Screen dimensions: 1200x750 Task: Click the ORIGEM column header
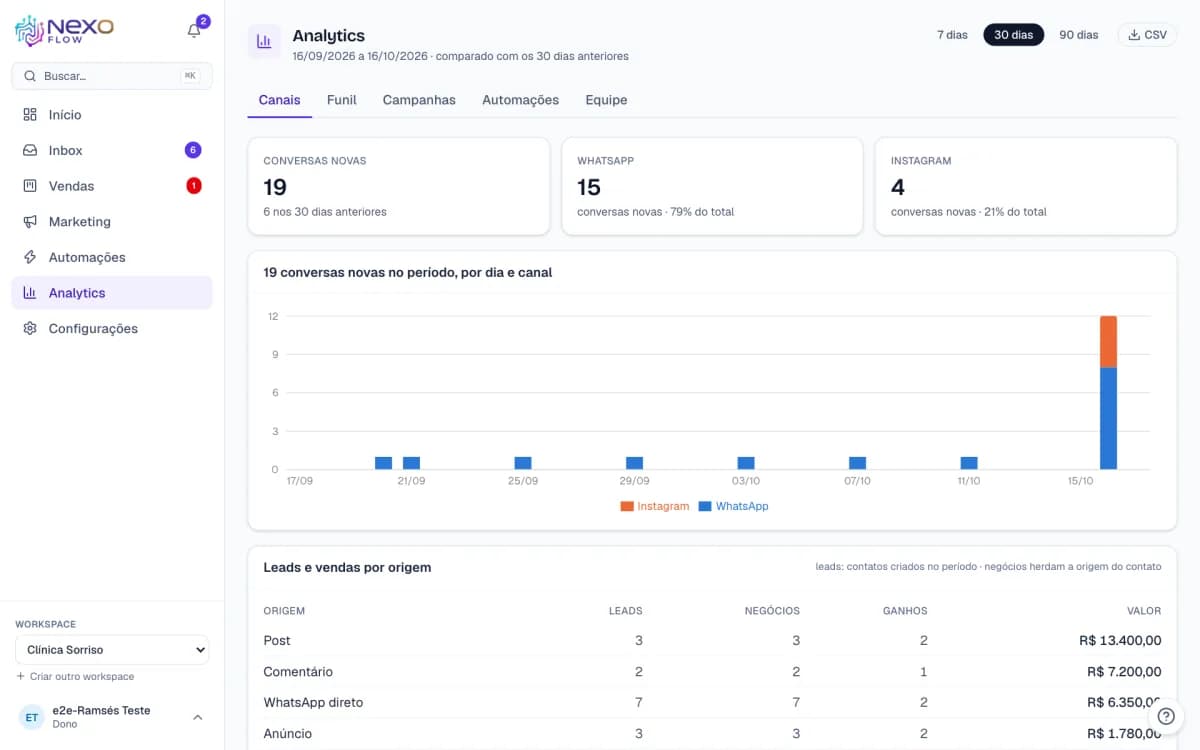click(x=284, y=610)
